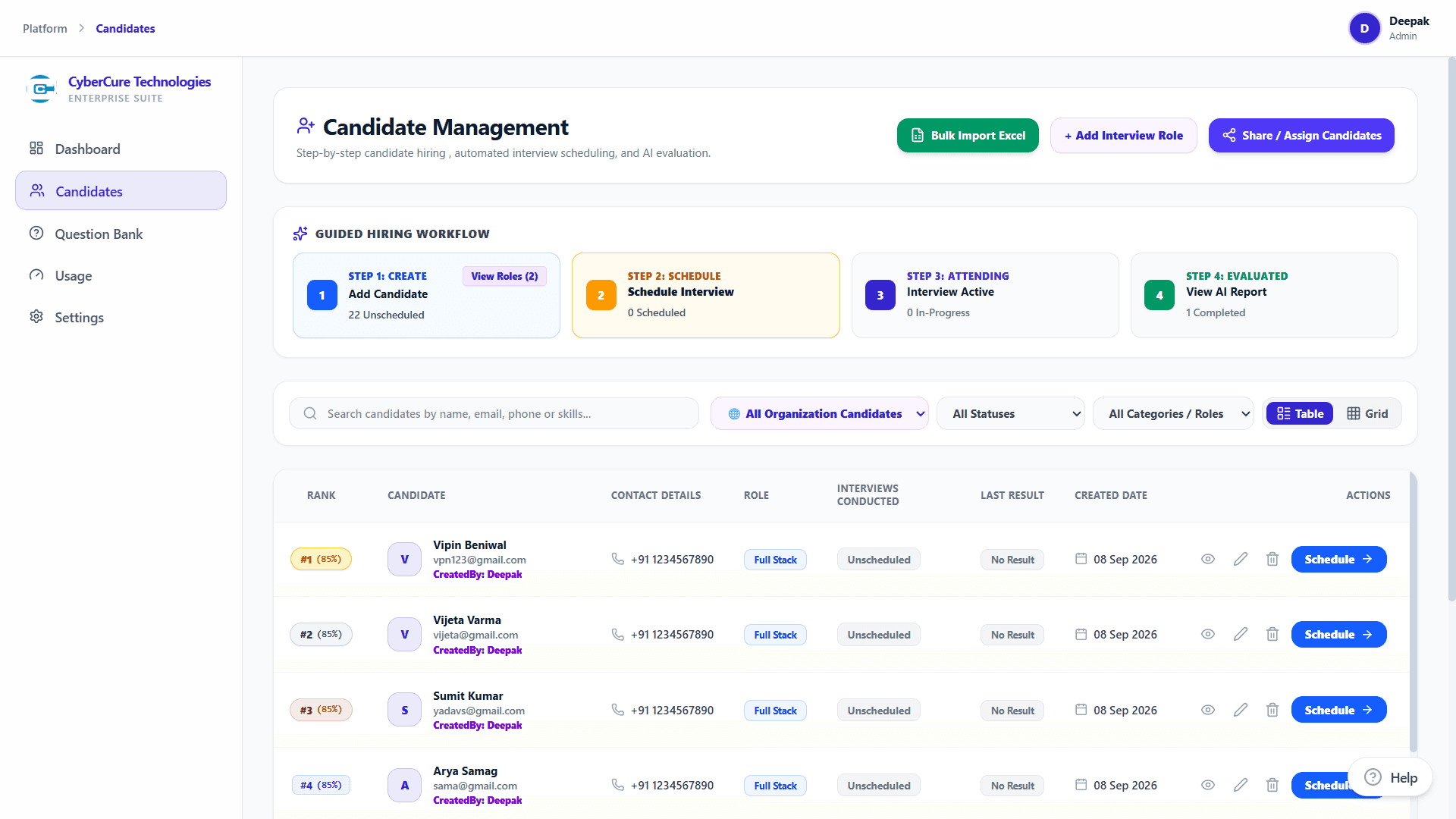Image resolution: width=1456 pixels, height=819 pixels.
Task: Click No Result badge for Sumit Kumar
Action: [1012, 711]
